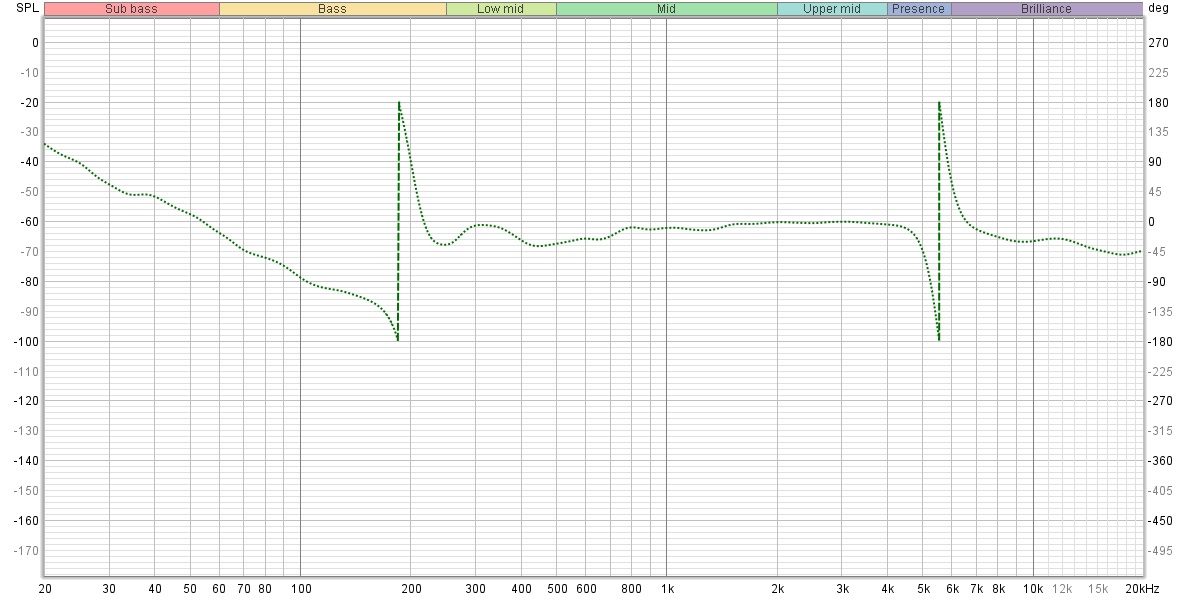Click the Upper mid band label
Viewport: 1200px width, 600px height.
pos(832,9)
